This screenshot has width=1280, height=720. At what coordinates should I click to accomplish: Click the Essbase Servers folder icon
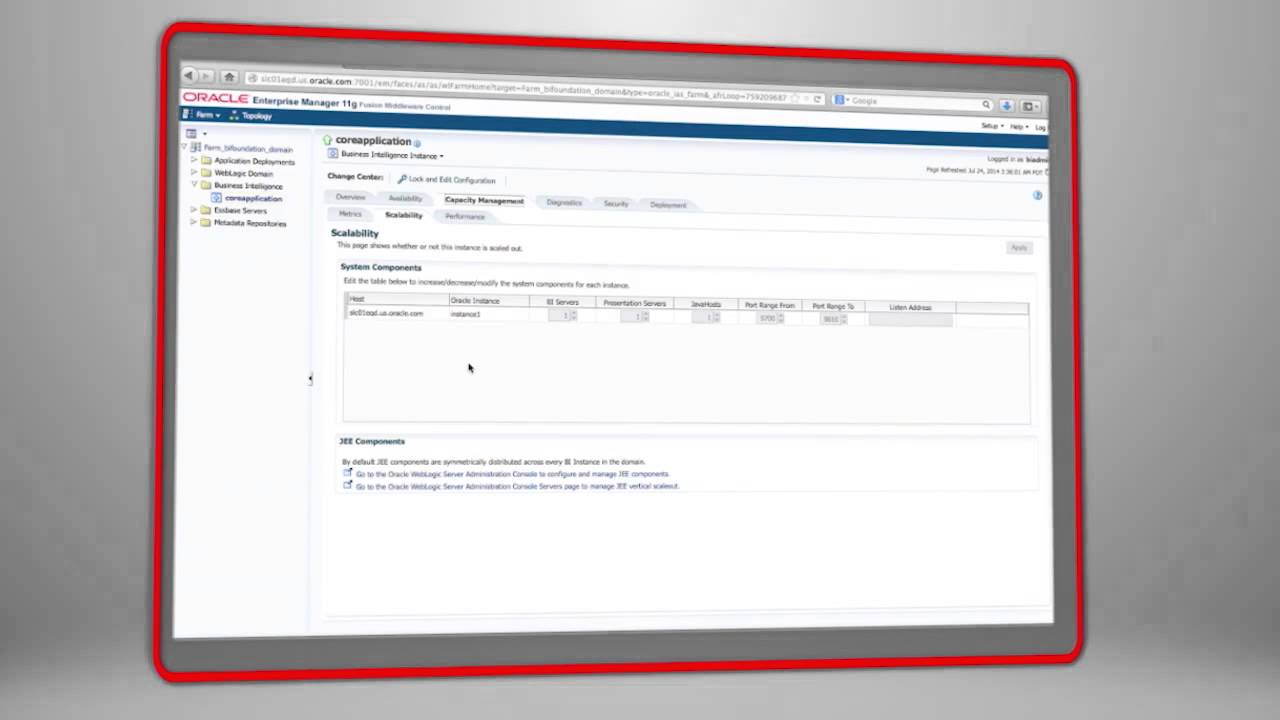tap(205, 210)
